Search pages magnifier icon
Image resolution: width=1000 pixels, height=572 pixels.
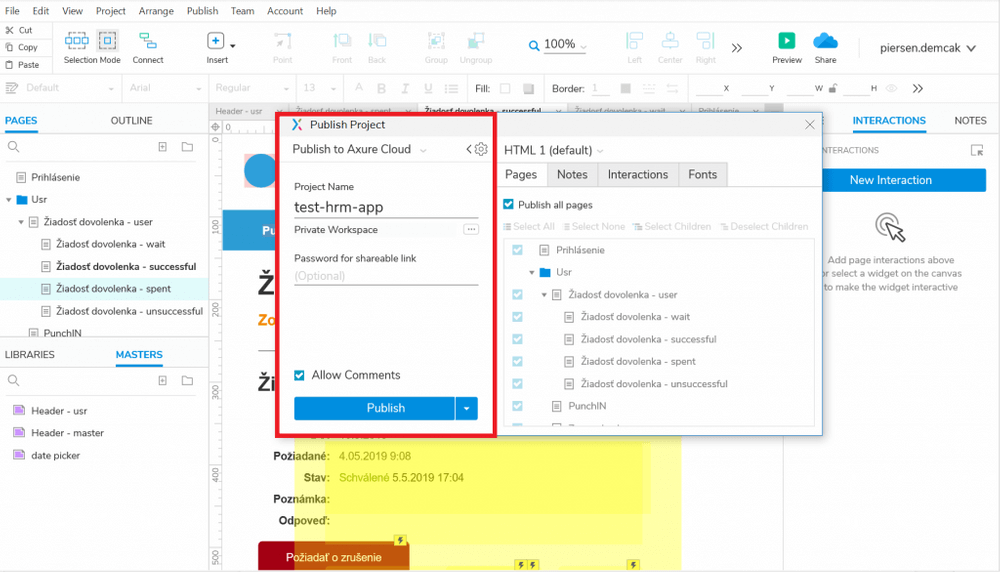point(13,147)
